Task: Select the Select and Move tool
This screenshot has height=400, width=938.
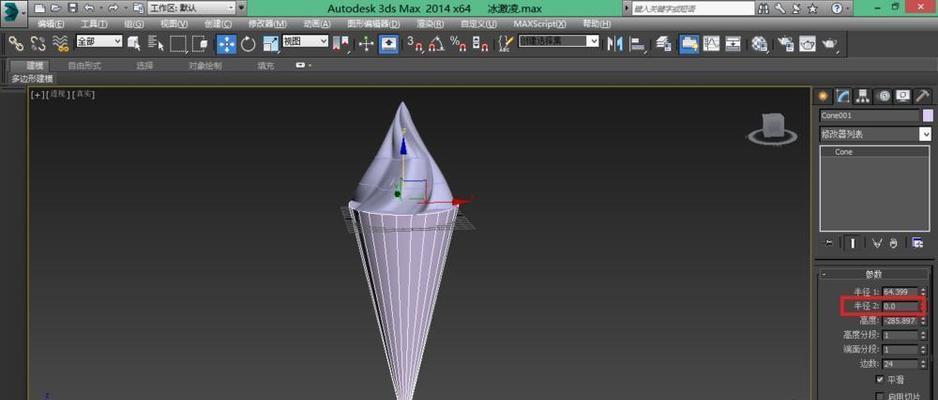Action: [x=226, y=43]
